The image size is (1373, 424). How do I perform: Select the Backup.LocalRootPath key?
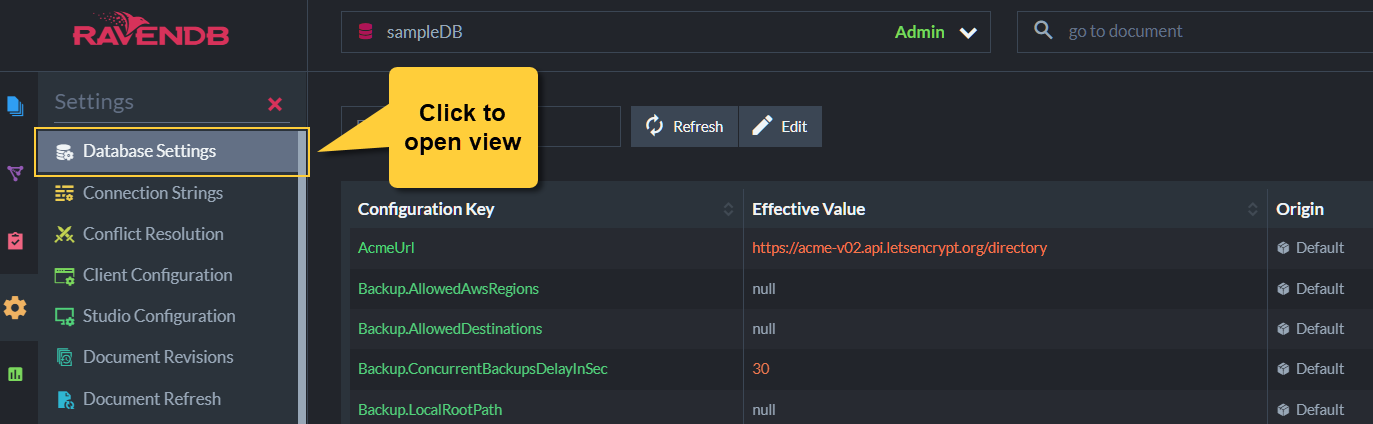pos(430,410)
